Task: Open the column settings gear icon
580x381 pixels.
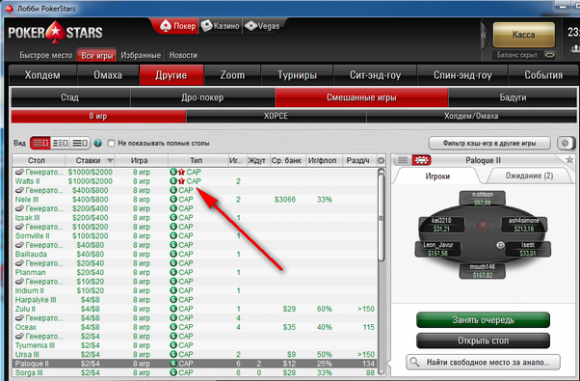Action: click(x=381, y=161)
